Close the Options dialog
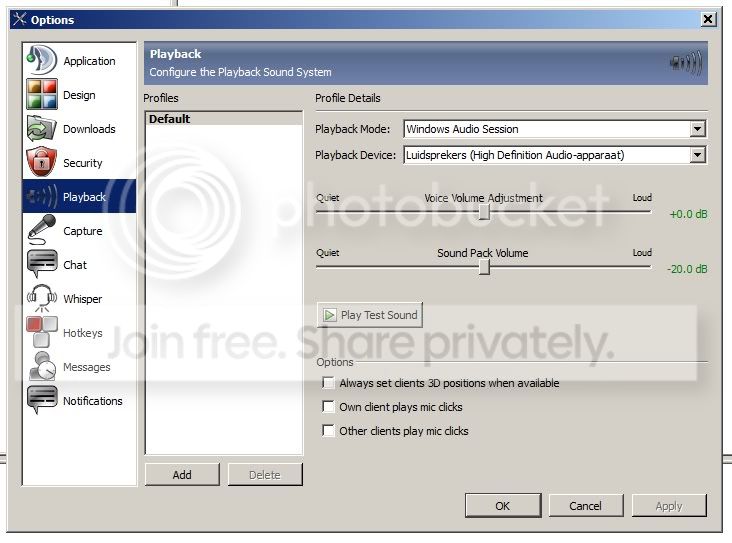The width and height of the screenshot is (732, 543). (x=708, y=19)
